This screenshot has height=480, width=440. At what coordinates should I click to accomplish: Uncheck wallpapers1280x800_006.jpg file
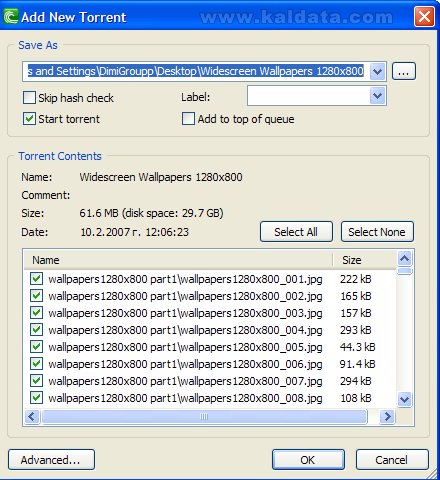coord(36,364)
